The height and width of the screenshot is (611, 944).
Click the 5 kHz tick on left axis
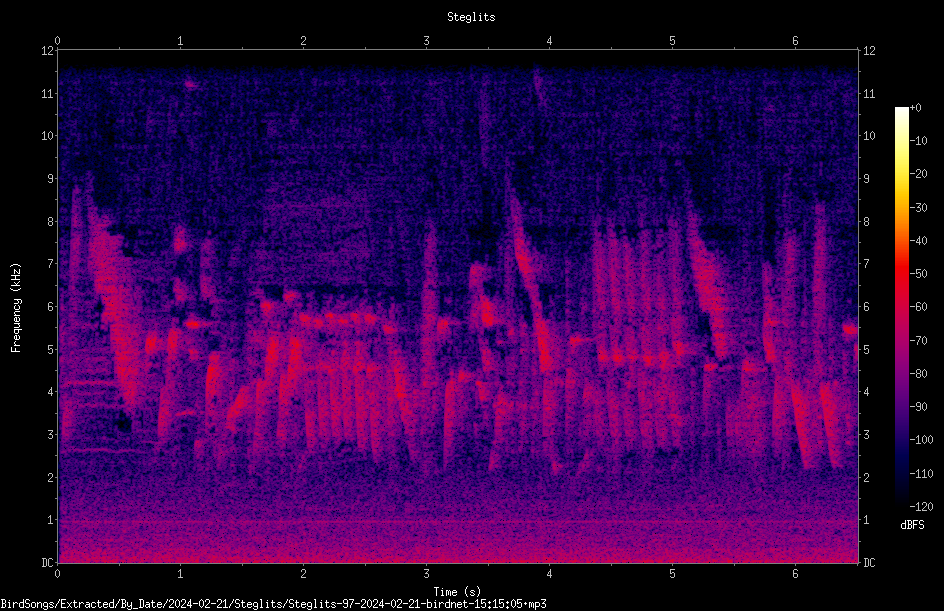tap(51, 349)
